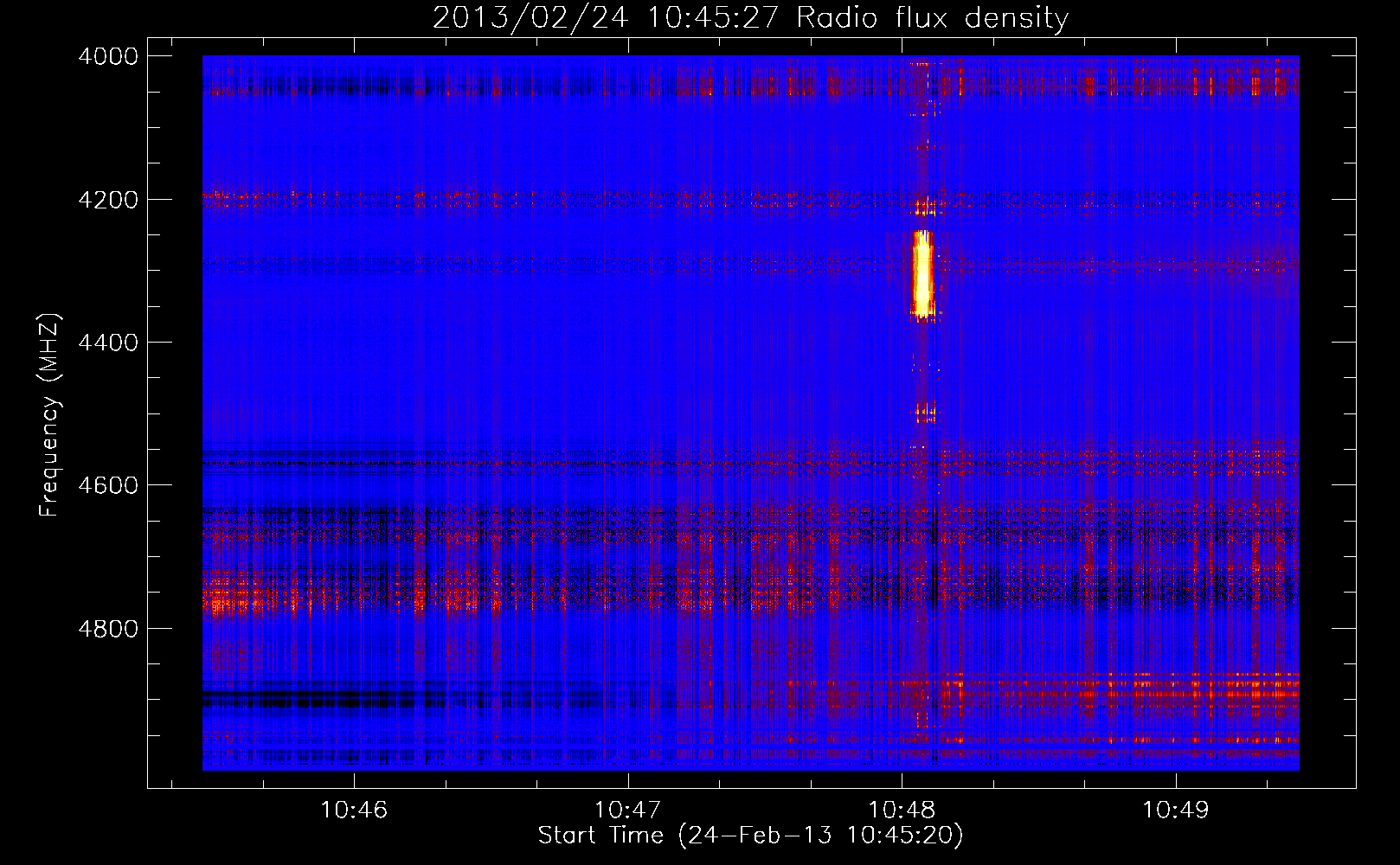Viewport: 1400px width, 865px height.
Task: Click the 4800 frequency tick label
Action: click(x=108, y=628)
